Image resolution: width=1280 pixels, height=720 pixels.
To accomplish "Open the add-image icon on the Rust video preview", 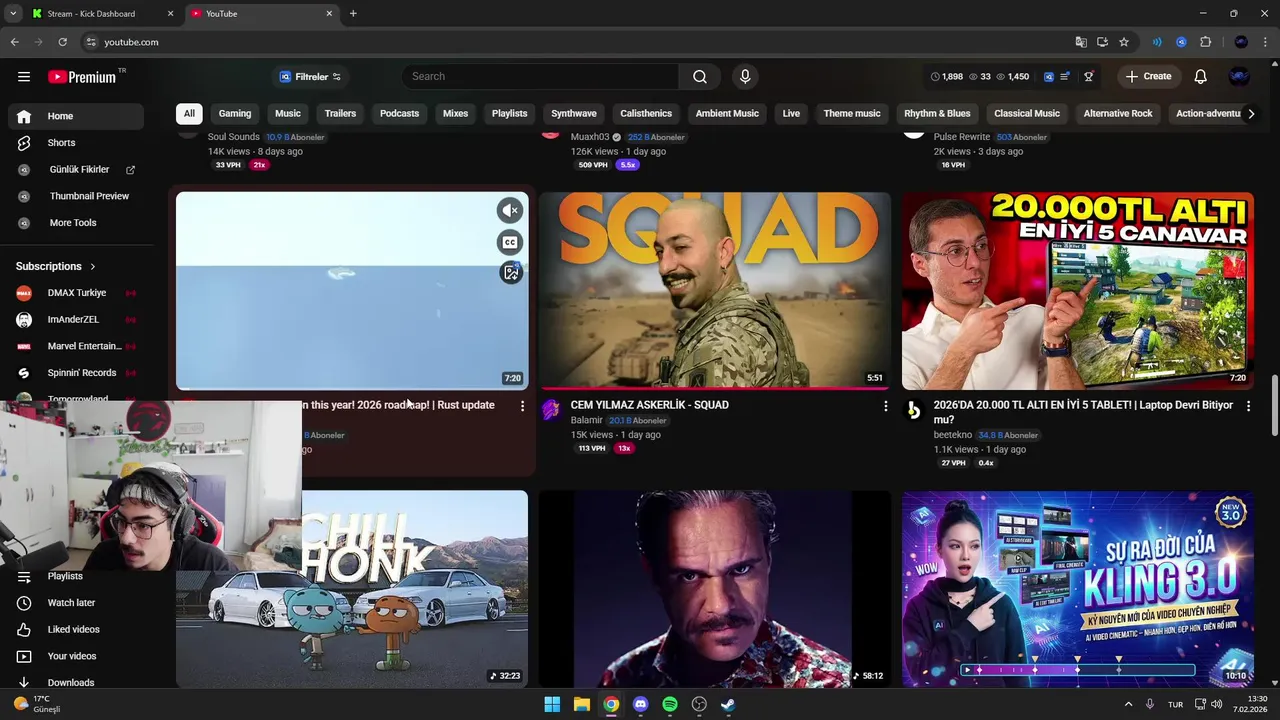I will tap(511, 272).
